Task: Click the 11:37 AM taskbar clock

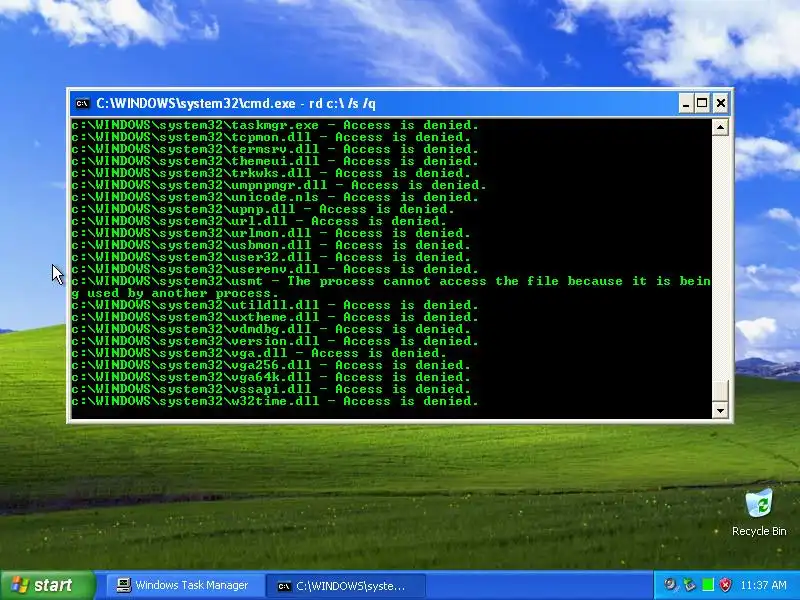Action: pyautogui.click(x=764, y=585)
